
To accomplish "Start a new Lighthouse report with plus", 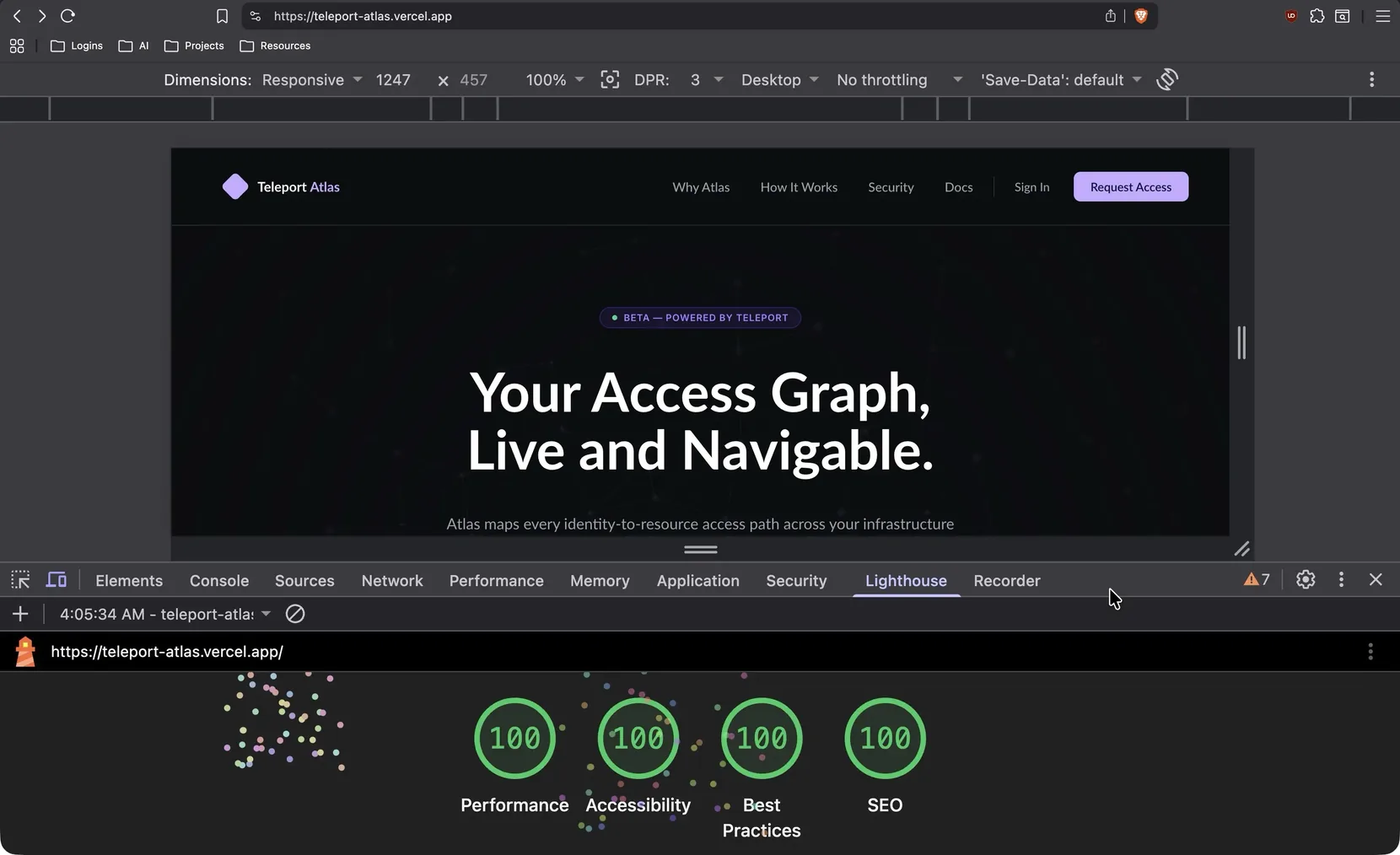I will pos(20,614).
